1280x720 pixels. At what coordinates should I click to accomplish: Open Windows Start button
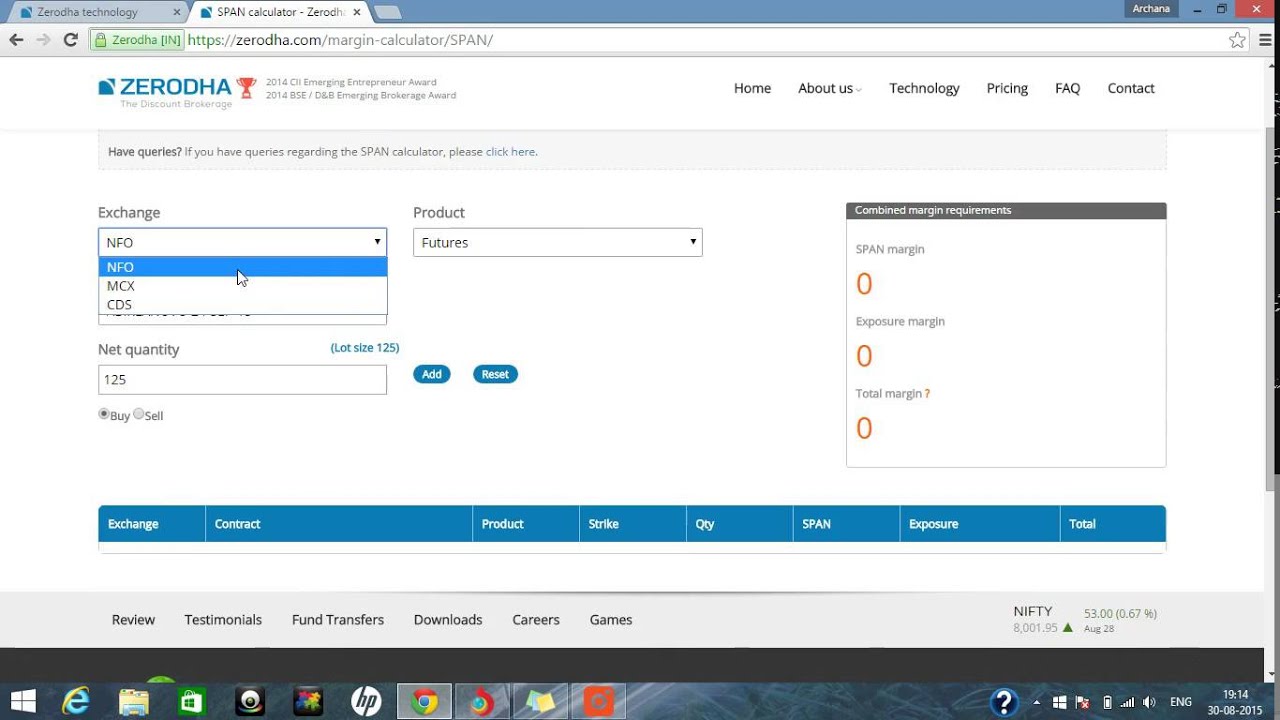click(x=22, y=702)
